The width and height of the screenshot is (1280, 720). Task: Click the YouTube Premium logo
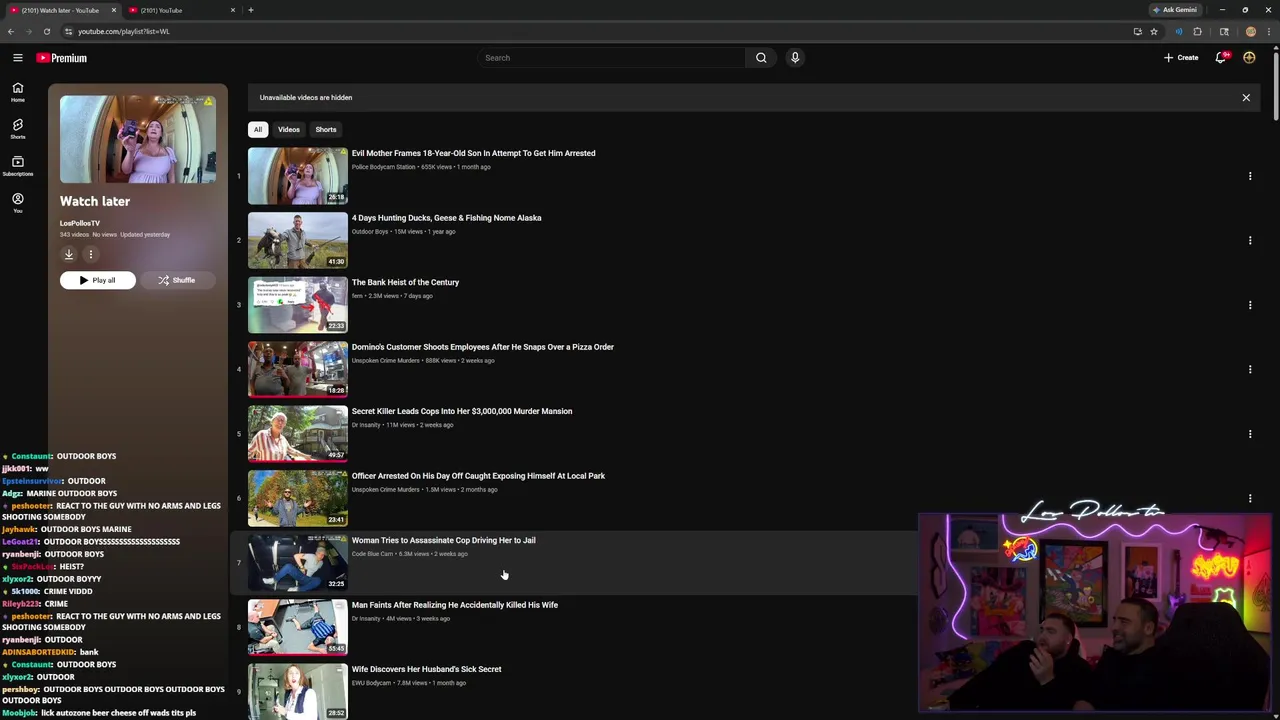62,58
